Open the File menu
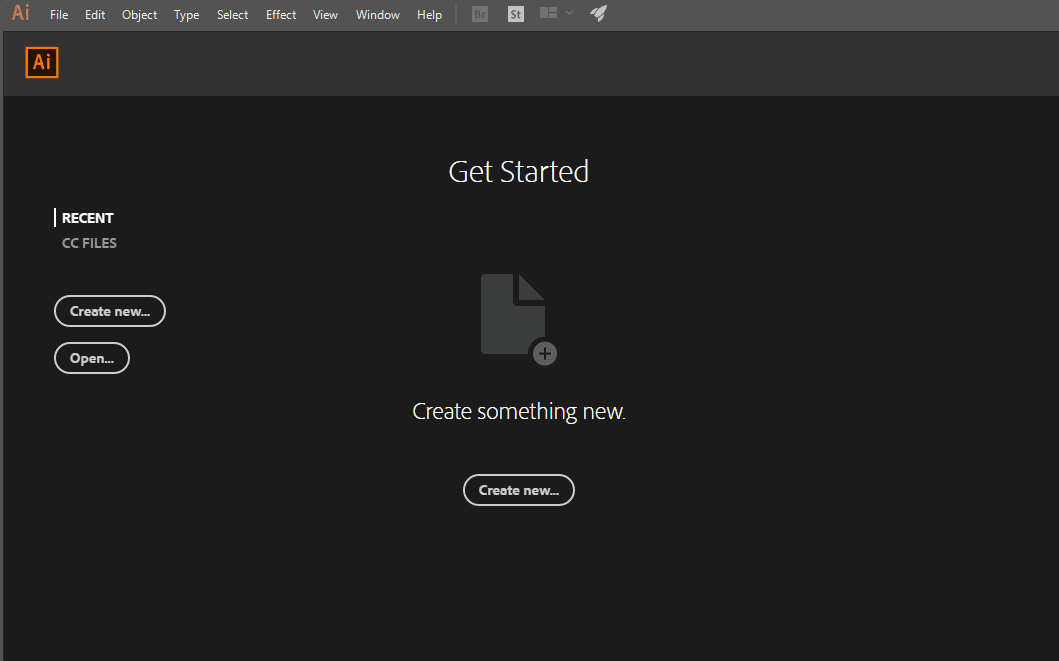The height and width of the screenshot is (661, 1059). [x=59, y=14]
